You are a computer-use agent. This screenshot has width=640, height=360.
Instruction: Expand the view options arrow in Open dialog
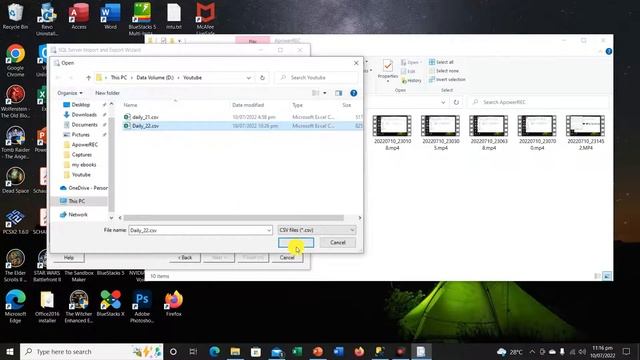pyautogui.click(x=325, y=93)
